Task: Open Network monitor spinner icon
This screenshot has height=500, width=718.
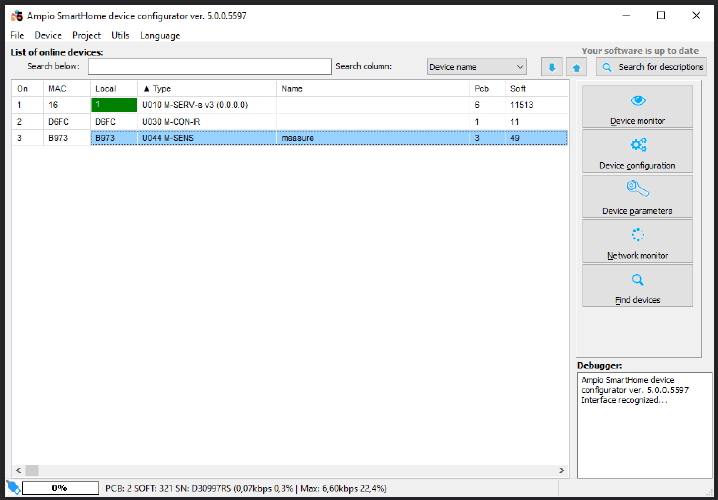Action: pos(638,235)
